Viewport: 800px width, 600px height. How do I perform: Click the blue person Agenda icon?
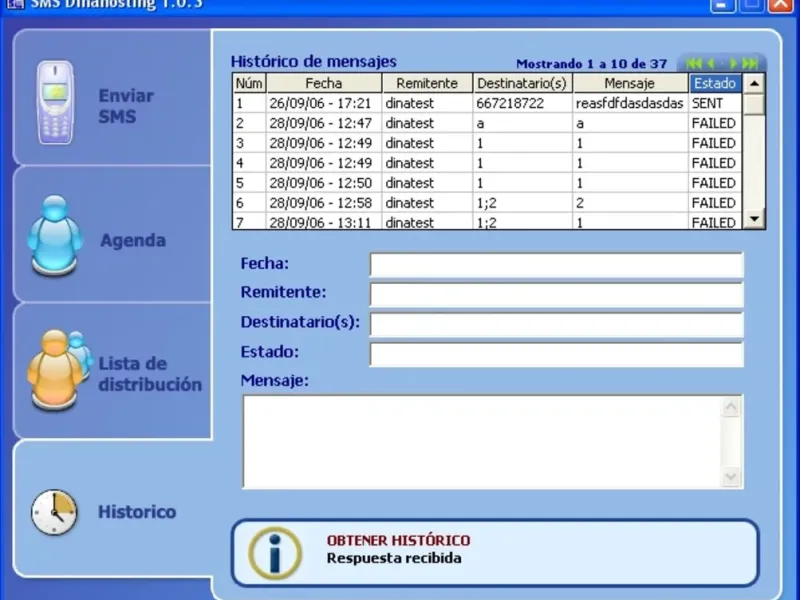pos(55,236)
